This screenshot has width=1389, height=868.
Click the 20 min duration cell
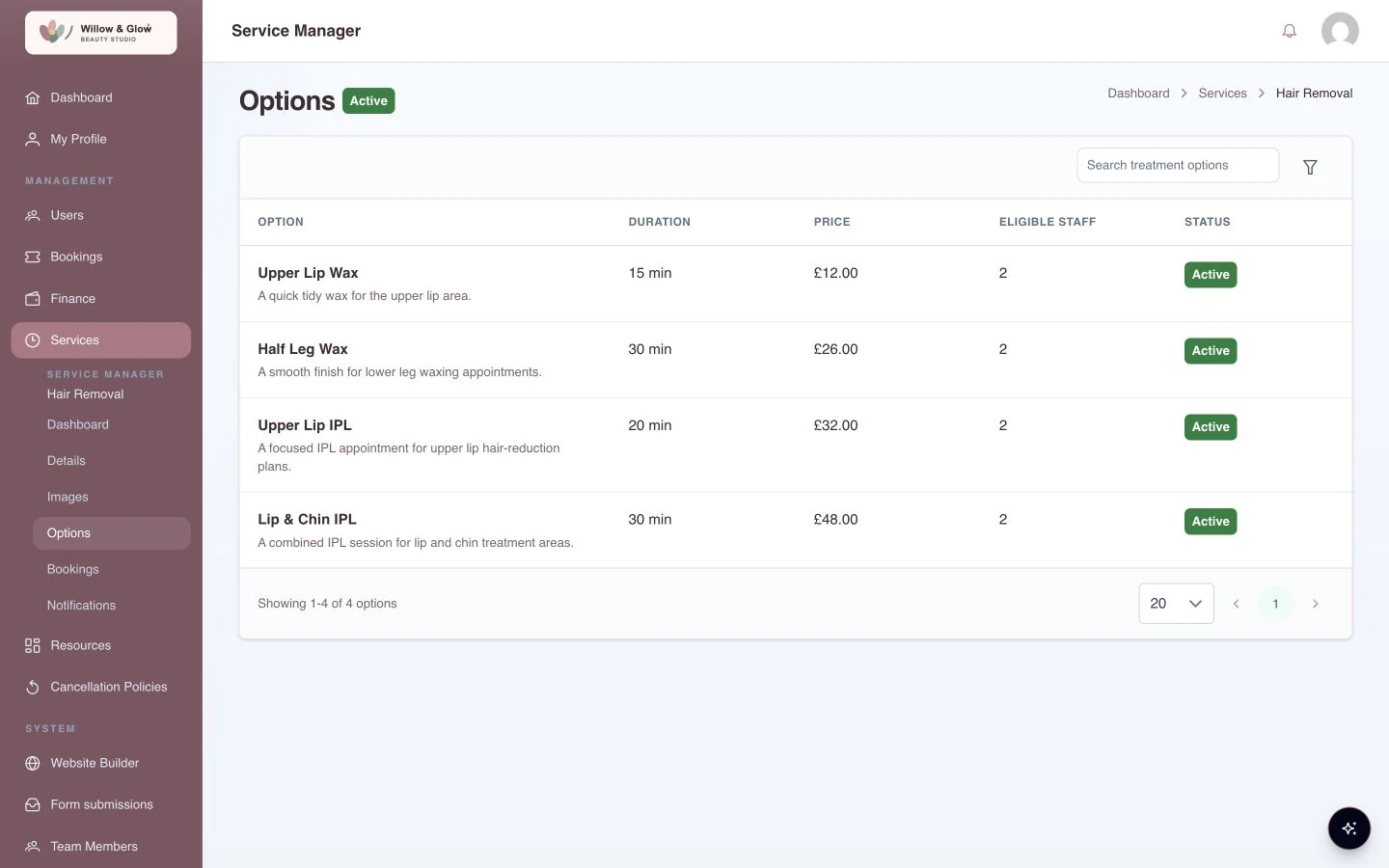[x=650, y=425]
